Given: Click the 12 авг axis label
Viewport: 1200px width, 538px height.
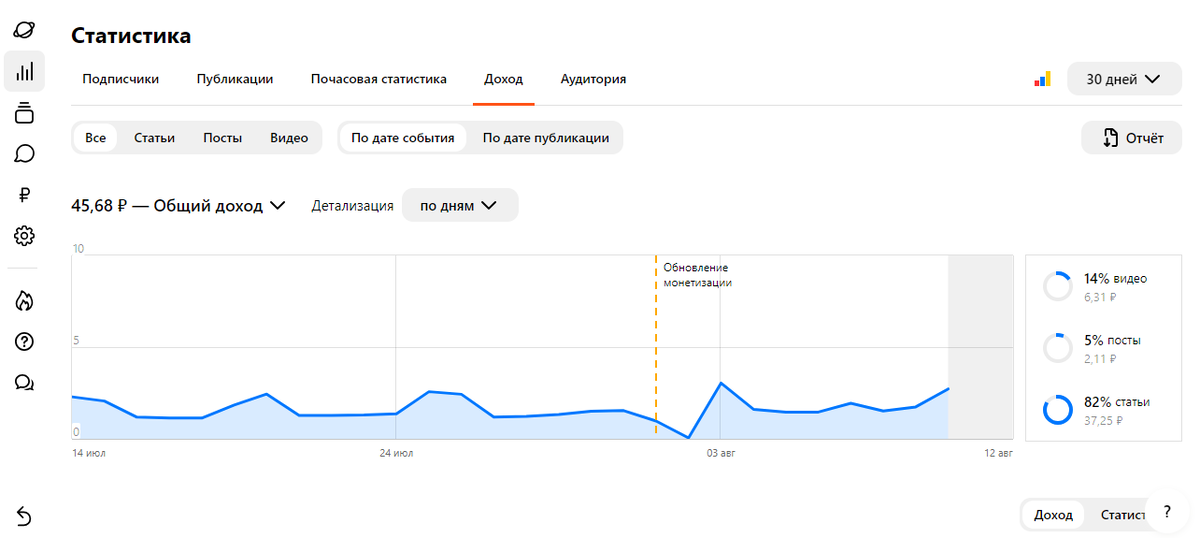Looking at the screenshot, I should (x=997, y=453).
